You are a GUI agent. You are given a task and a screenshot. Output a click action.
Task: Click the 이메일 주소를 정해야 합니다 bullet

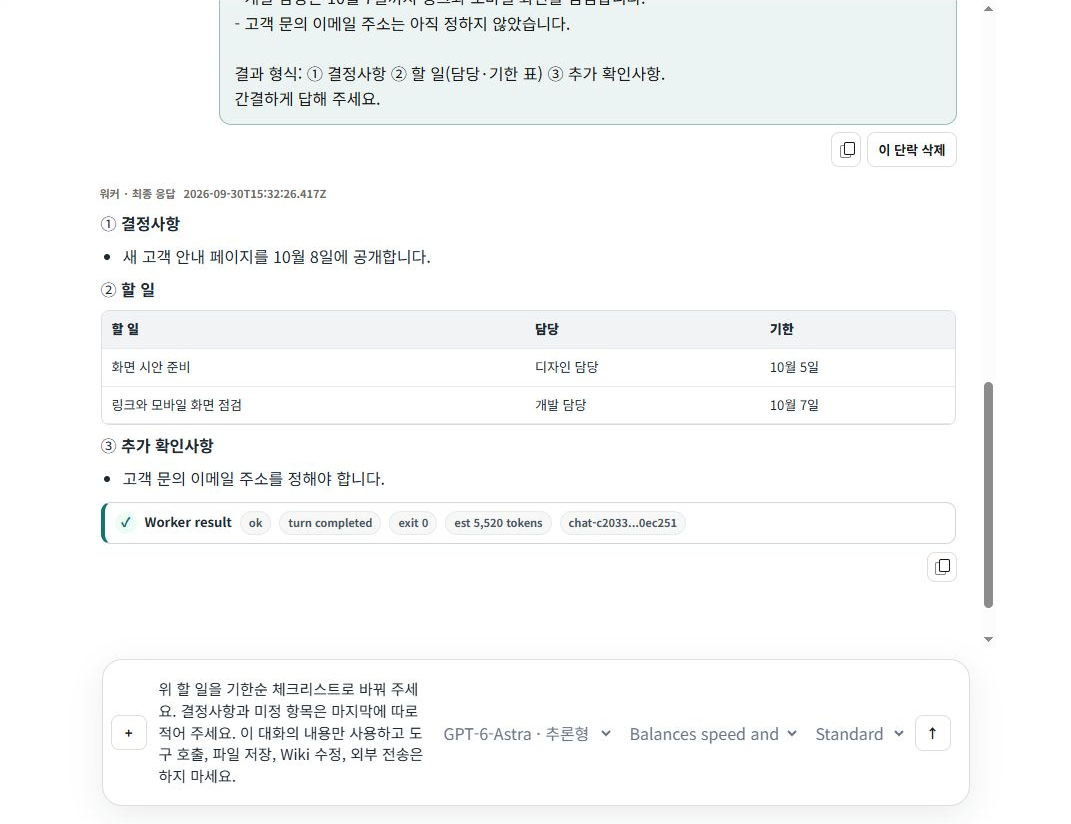tap(253, 479)
